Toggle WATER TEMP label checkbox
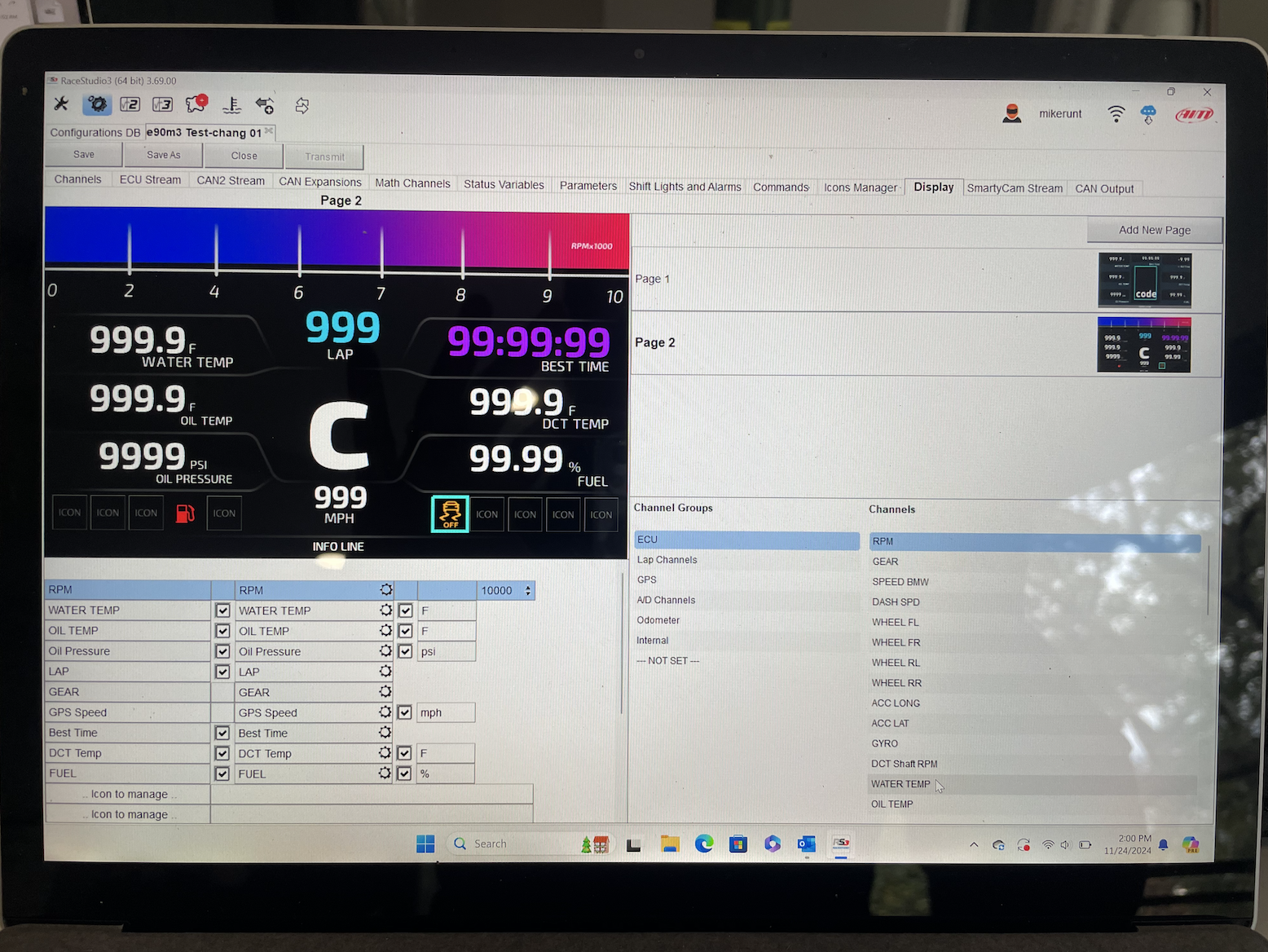The image size is (1268, 952). point(222,610)
